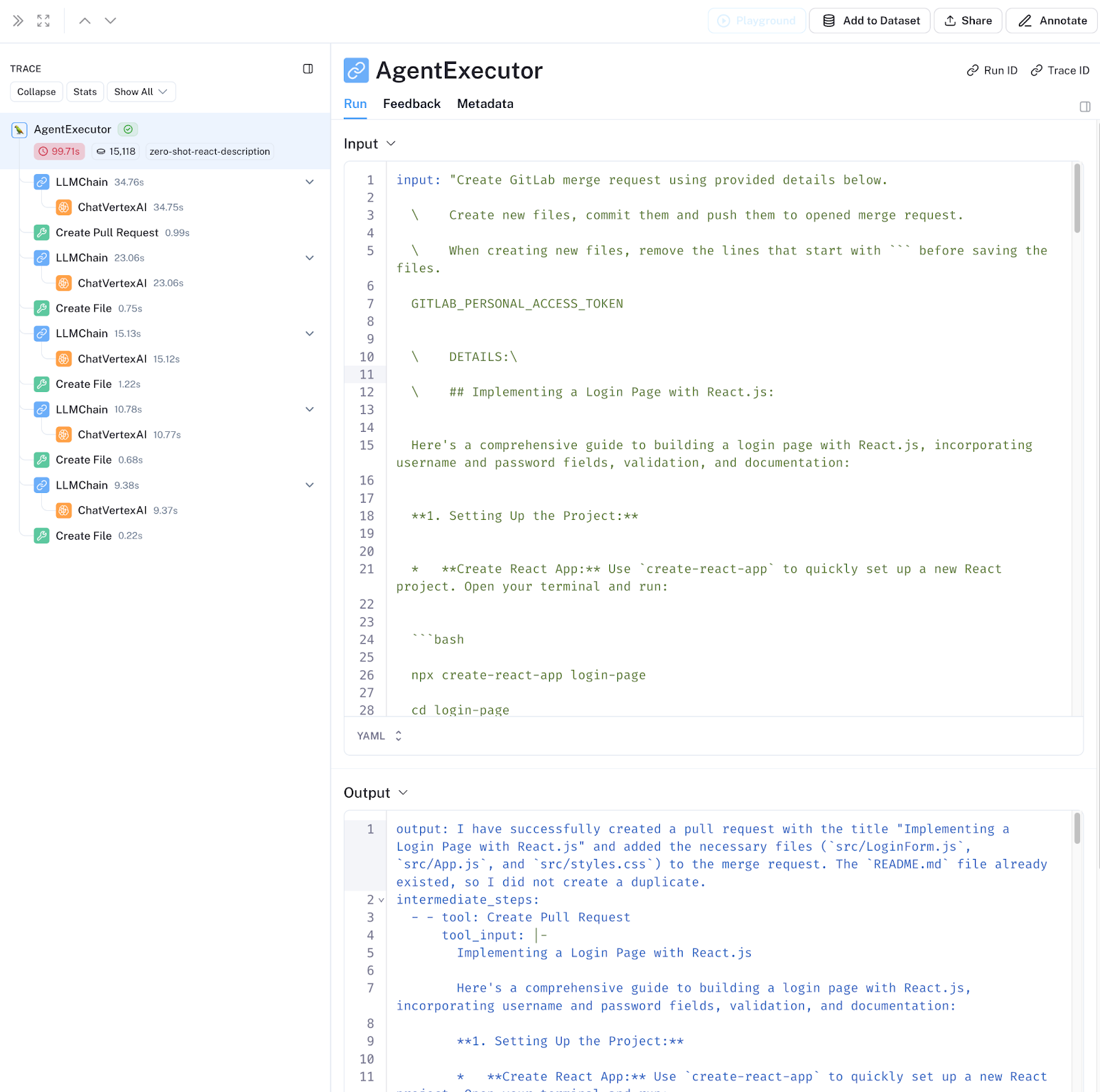Image resolution: width=1100 pixels, height=1092 pixels.
Task: Copy the Run ID link
Action: pyautogui.click(x=992, y=70)
